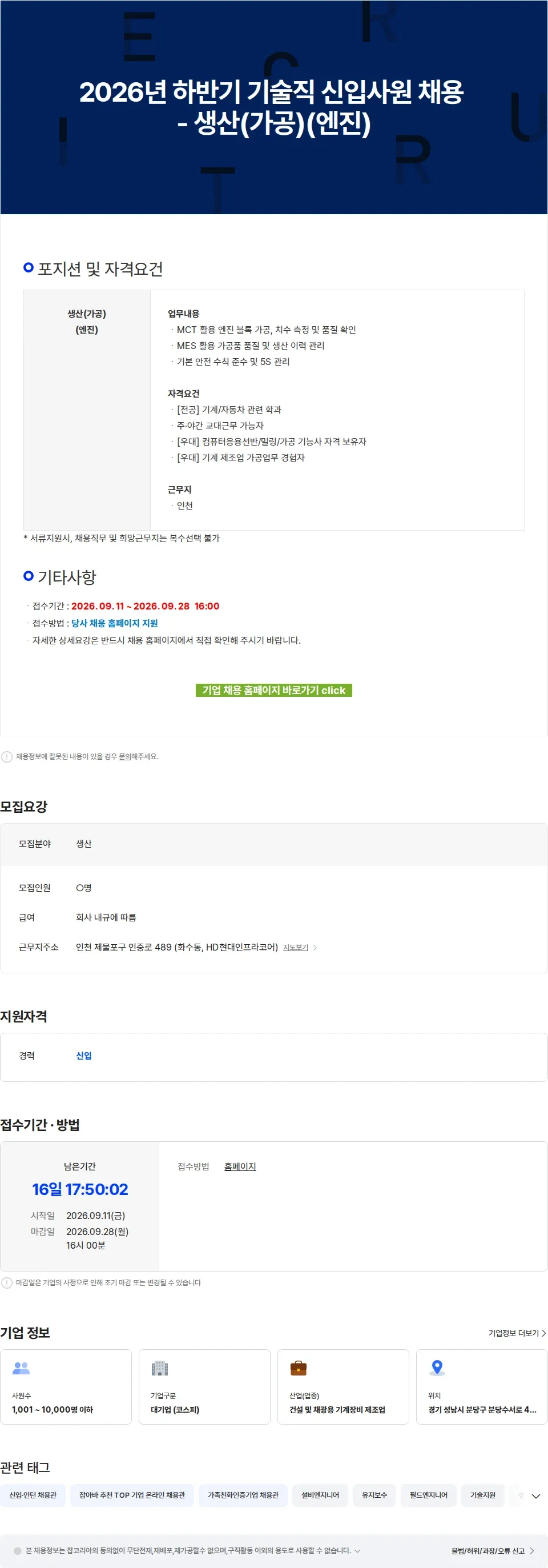Expand the copyright notice dropdown arrow
The image size is (548, 1568).
(357, 1550)
